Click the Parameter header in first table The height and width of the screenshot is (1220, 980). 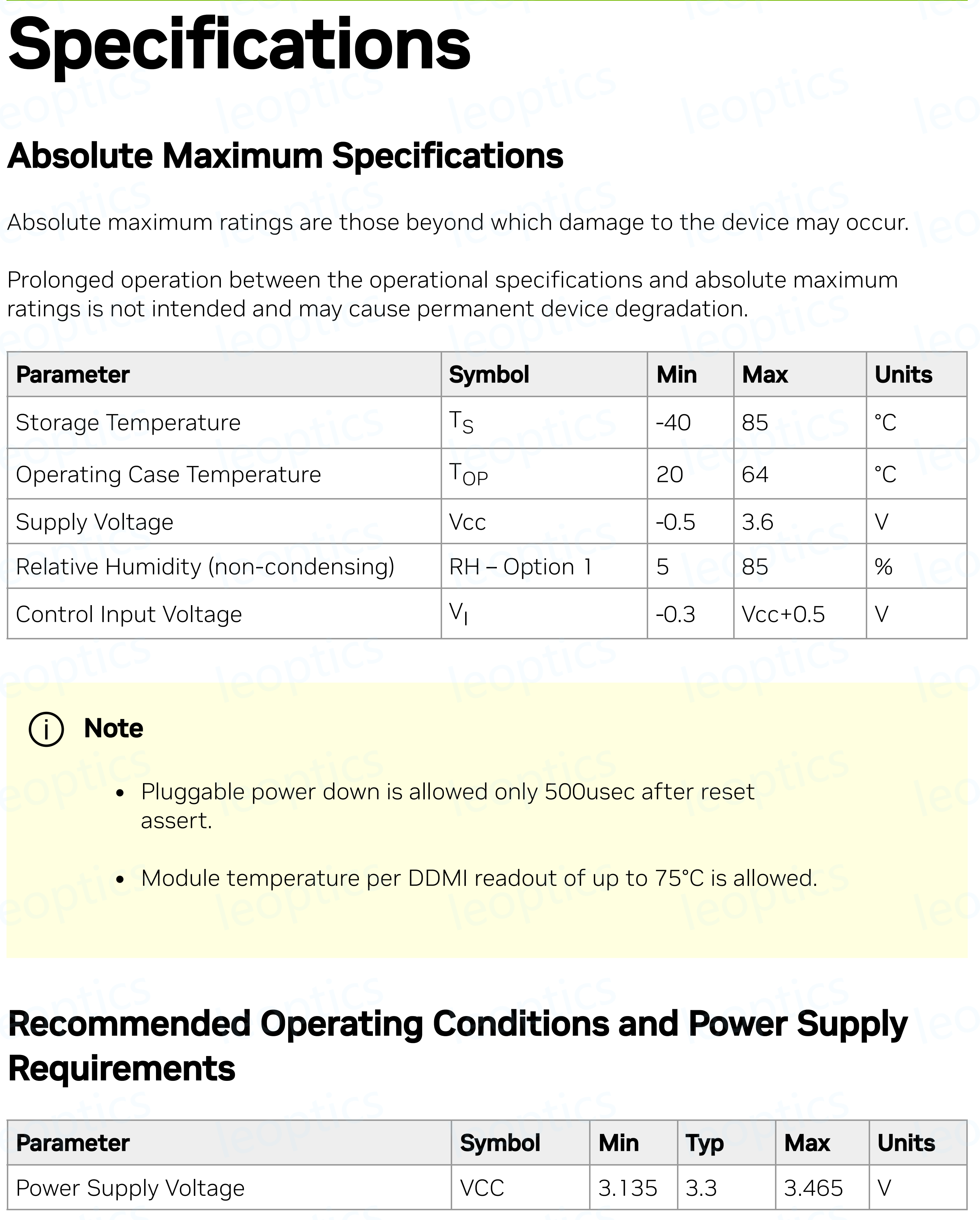click(73, 374)
